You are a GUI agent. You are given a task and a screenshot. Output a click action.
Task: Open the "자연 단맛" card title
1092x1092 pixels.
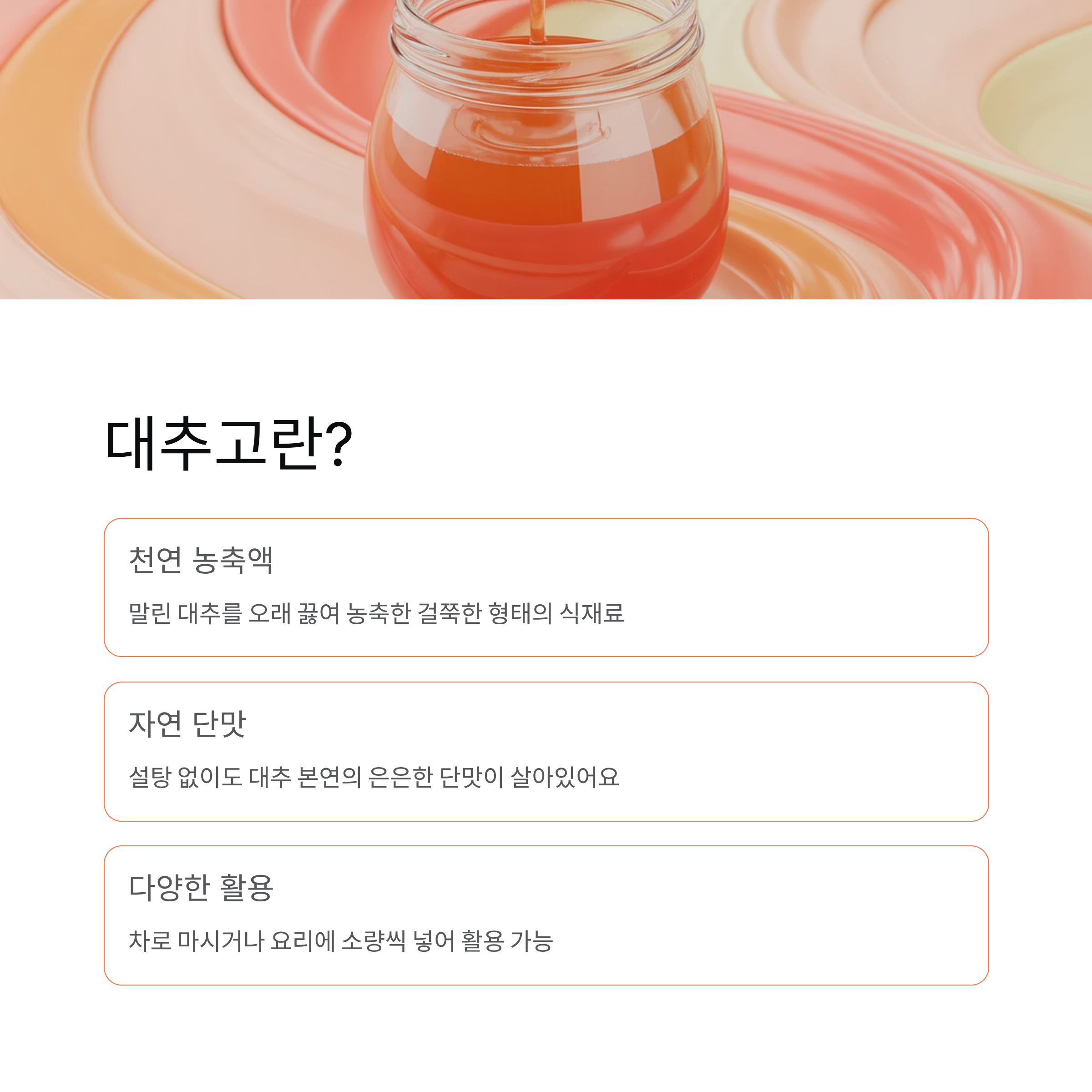click(187, 724)
